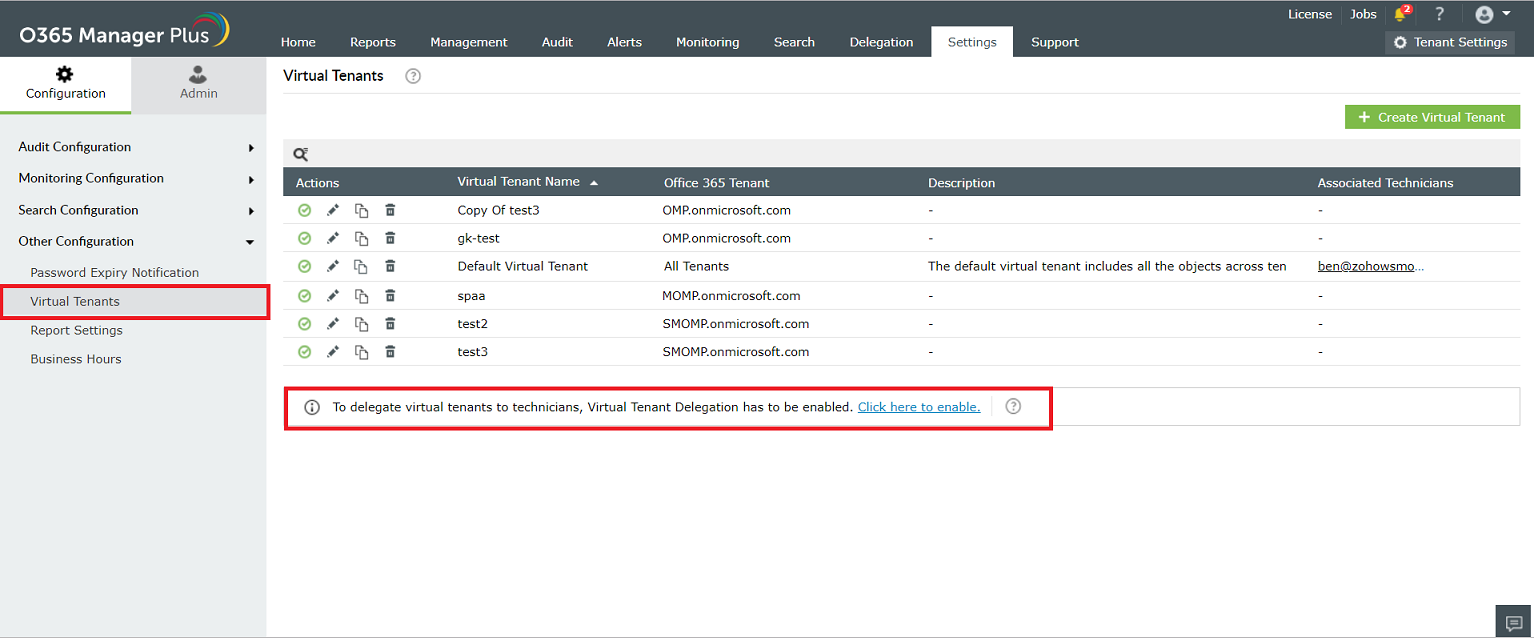Edit the spaa virtual tenant

click(333, 296)
